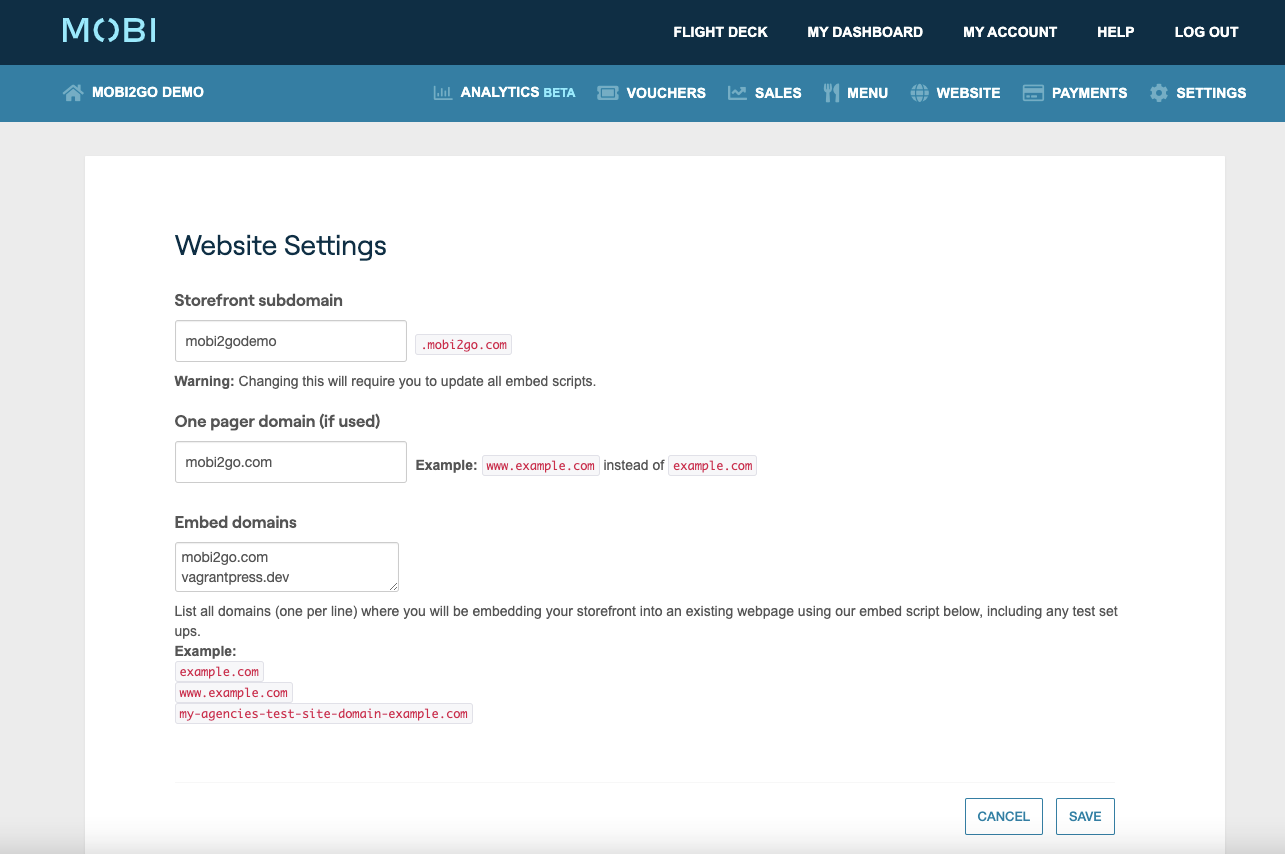Open the Help link
This screenshot has width=1285, height=854.
pos(1115,32)
